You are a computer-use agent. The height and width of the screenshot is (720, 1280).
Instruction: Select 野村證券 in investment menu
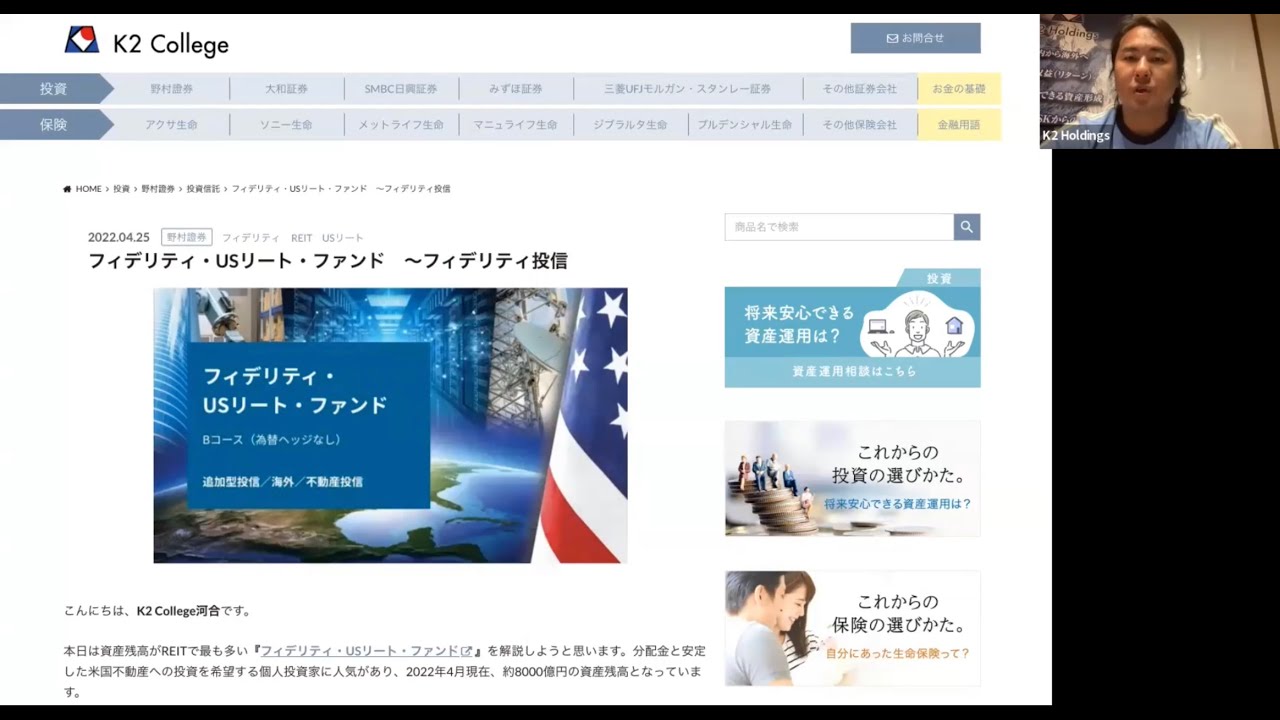click(x=172, y=89)
